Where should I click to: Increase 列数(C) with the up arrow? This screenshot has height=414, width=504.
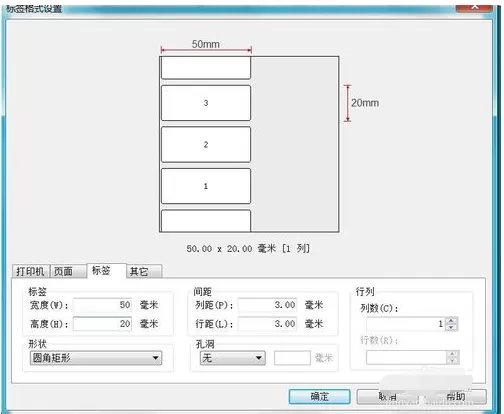pos(452,321)
